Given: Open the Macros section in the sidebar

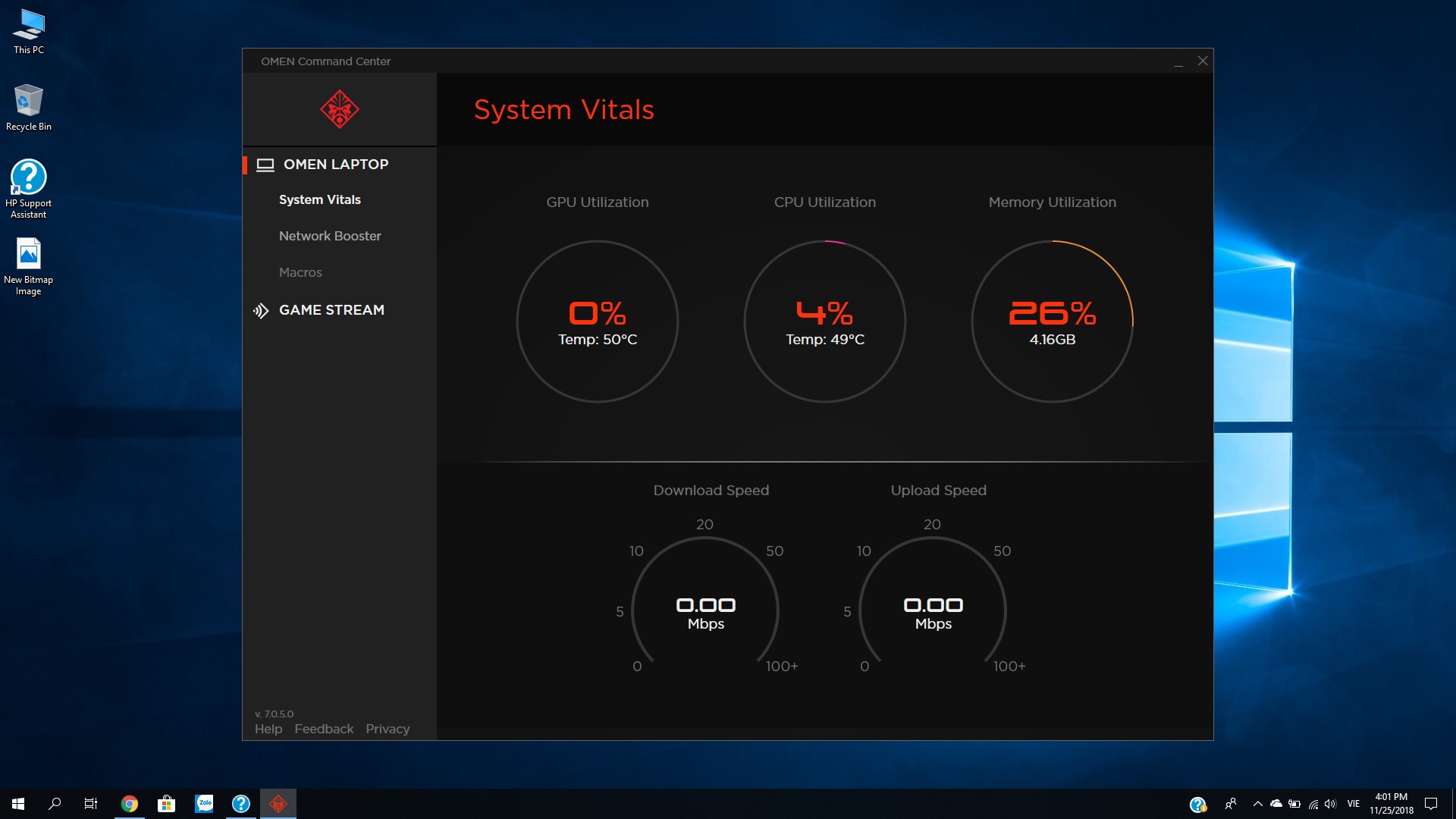Looking at the screenshot, I should point(300,272).
